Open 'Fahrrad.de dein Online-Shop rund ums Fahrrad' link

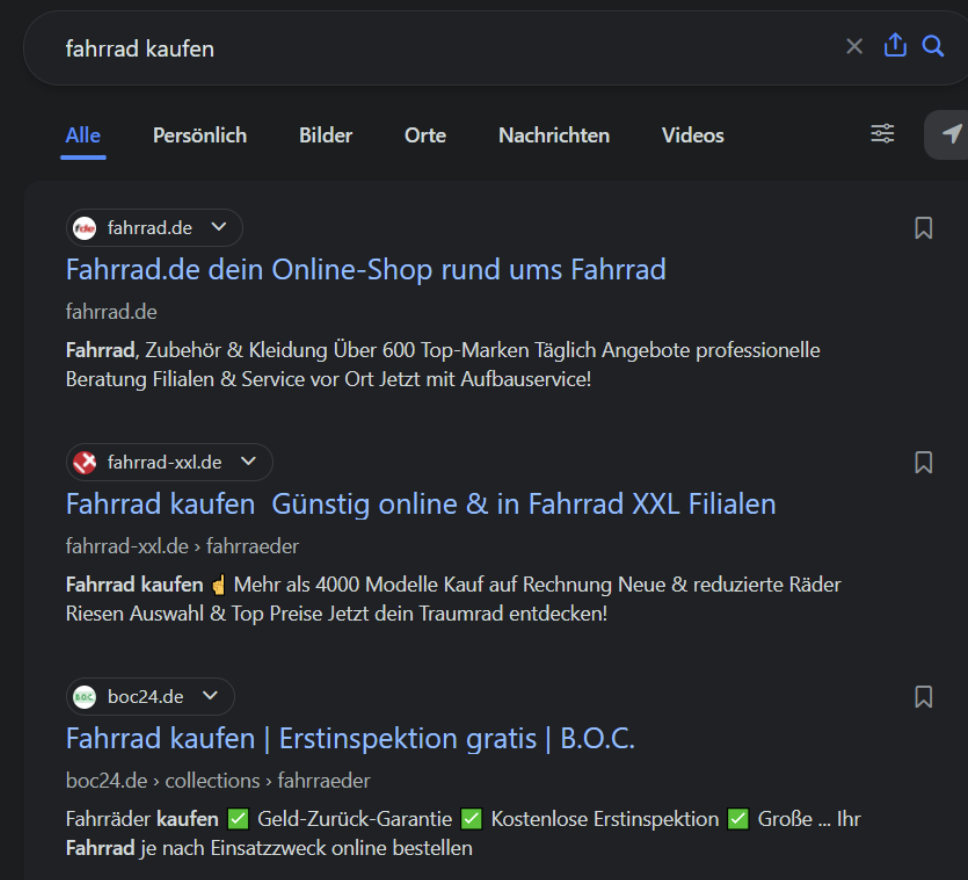(x=365, y=269)
